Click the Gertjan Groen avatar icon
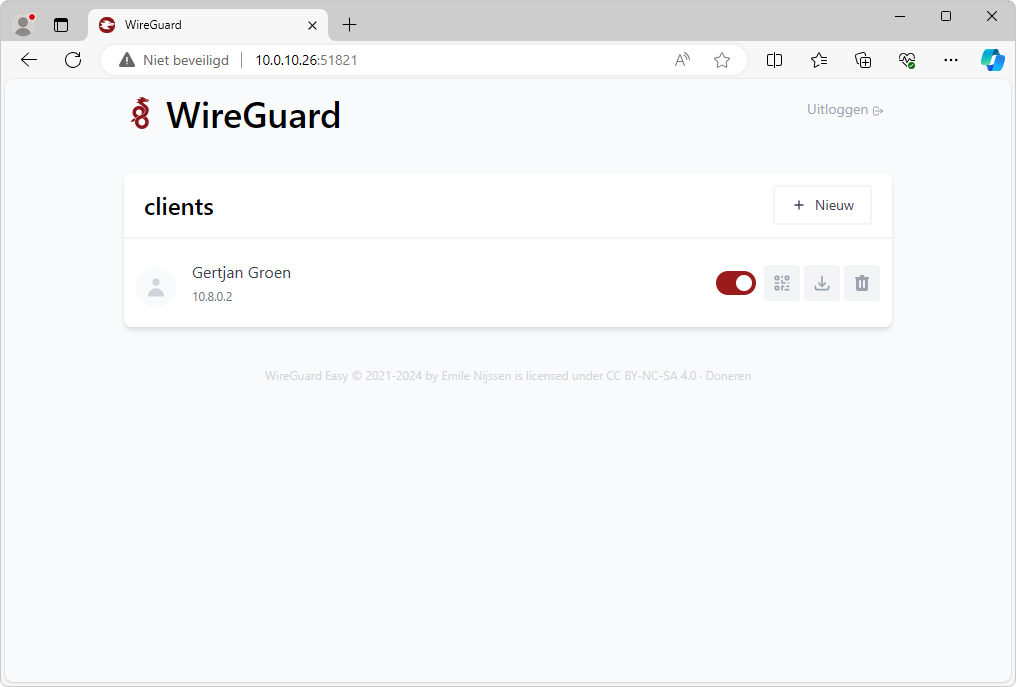Screen dimensions: 1016x687 coord(156,287)
